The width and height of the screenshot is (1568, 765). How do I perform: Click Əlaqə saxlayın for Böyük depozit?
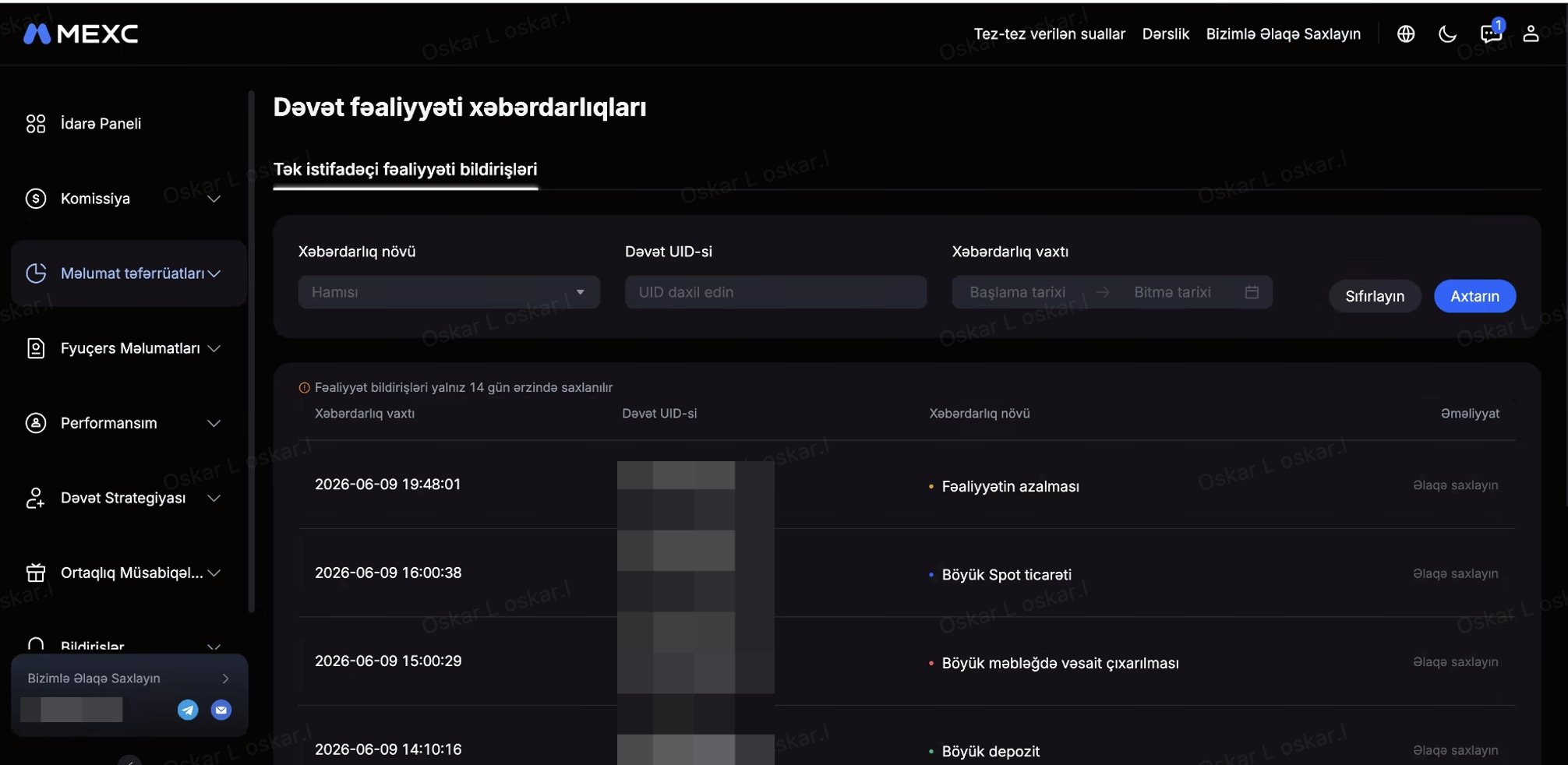tap(1456, 750)
